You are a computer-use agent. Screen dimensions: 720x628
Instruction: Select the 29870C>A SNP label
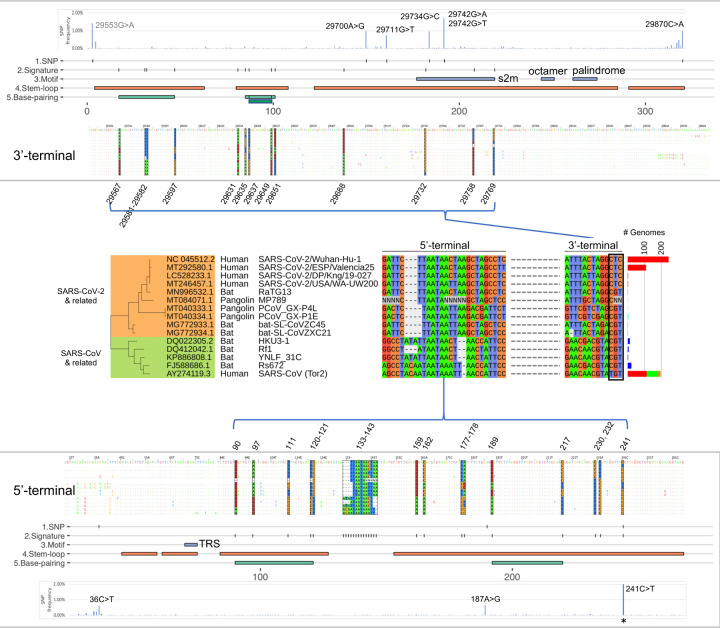point(664,24)
